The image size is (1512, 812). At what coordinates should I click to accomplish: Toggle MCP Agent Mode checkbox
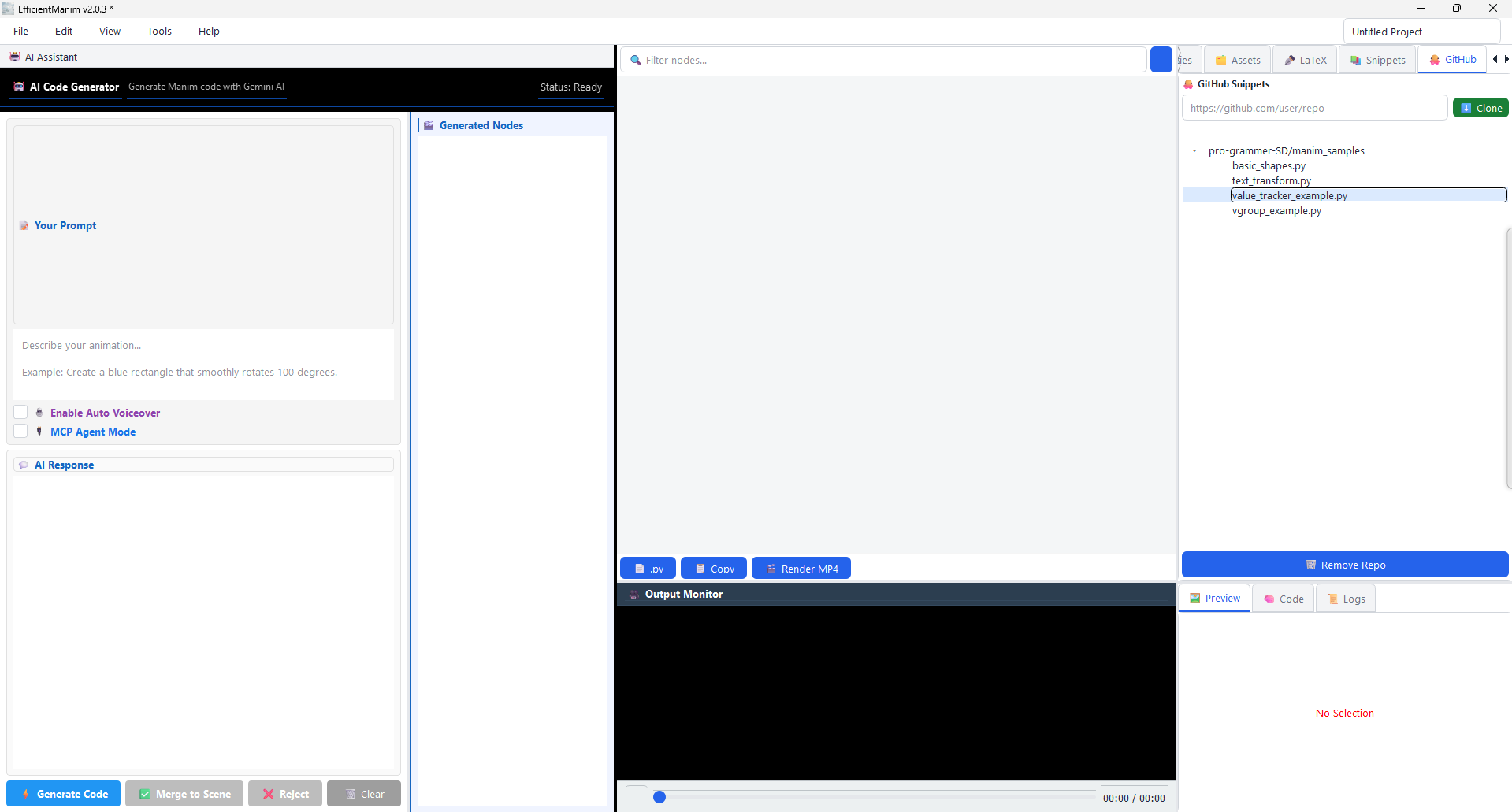20,431
